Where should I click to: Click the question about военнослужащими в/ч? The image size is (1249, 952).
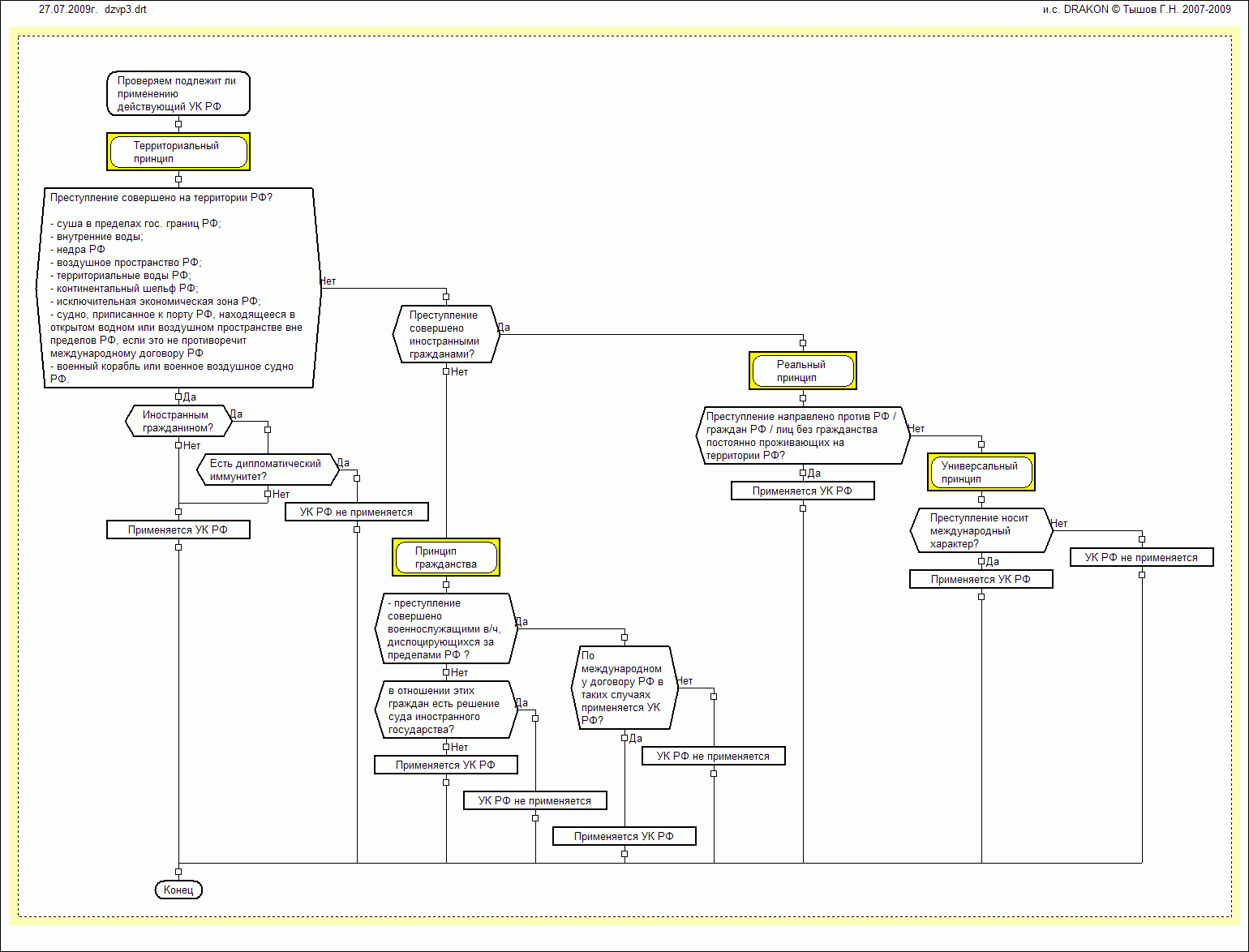click(445, 629)
